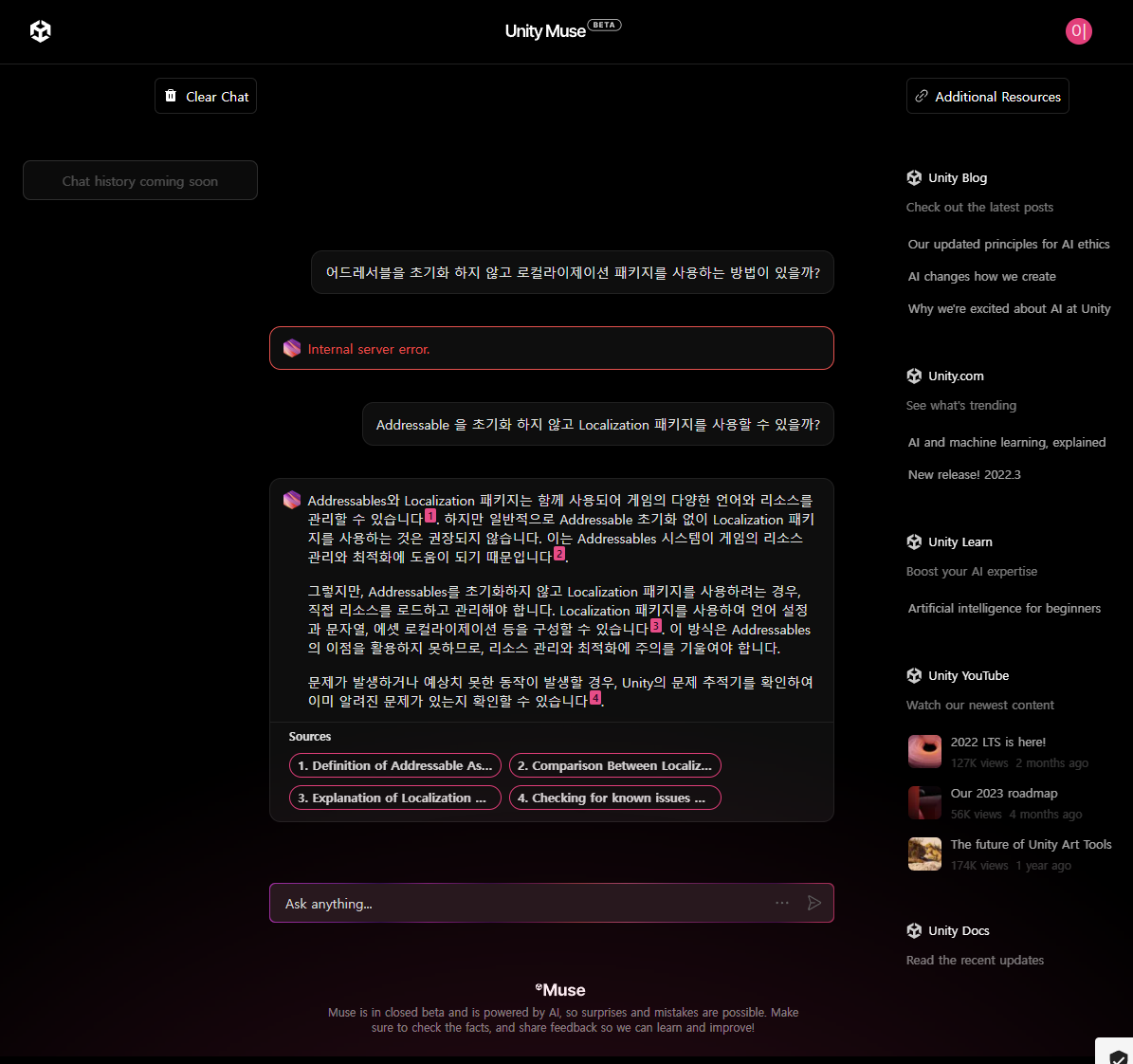Click the Muse icon in the Addressables answer

tap(292, 500)
